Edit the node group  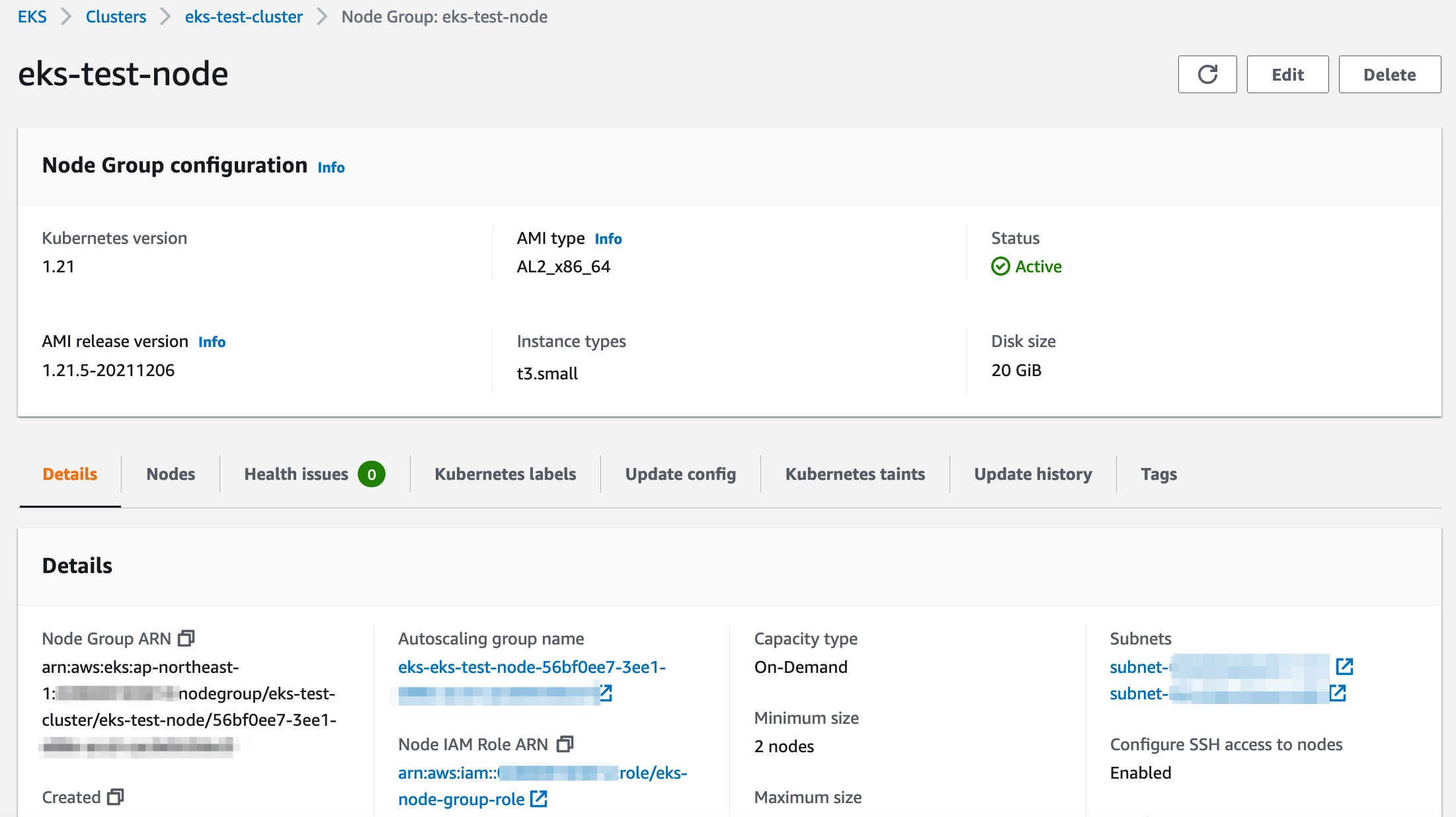1287,75
